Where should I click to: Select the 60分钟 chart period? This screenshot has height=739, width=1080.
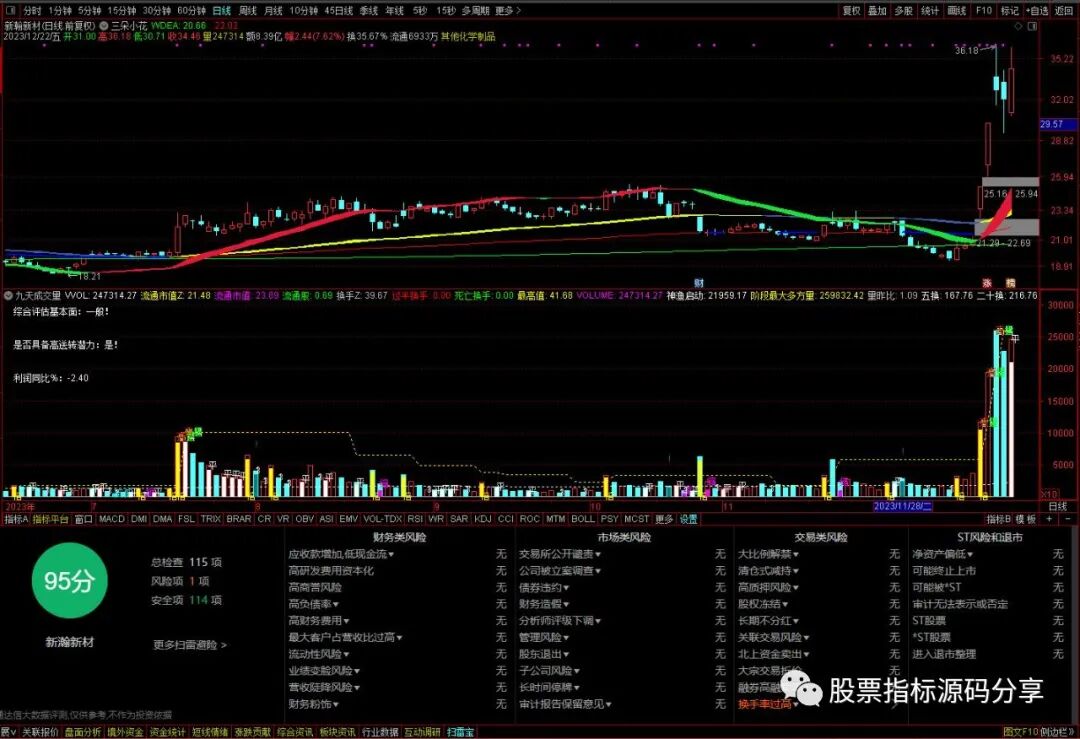point(191,10)
